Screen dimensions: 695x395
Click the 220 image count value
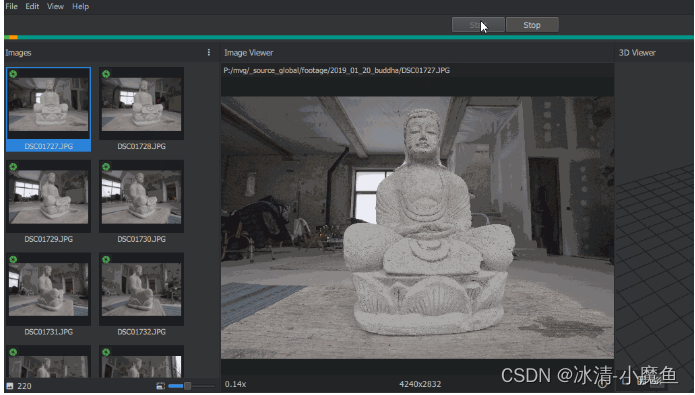click(24, 386)
